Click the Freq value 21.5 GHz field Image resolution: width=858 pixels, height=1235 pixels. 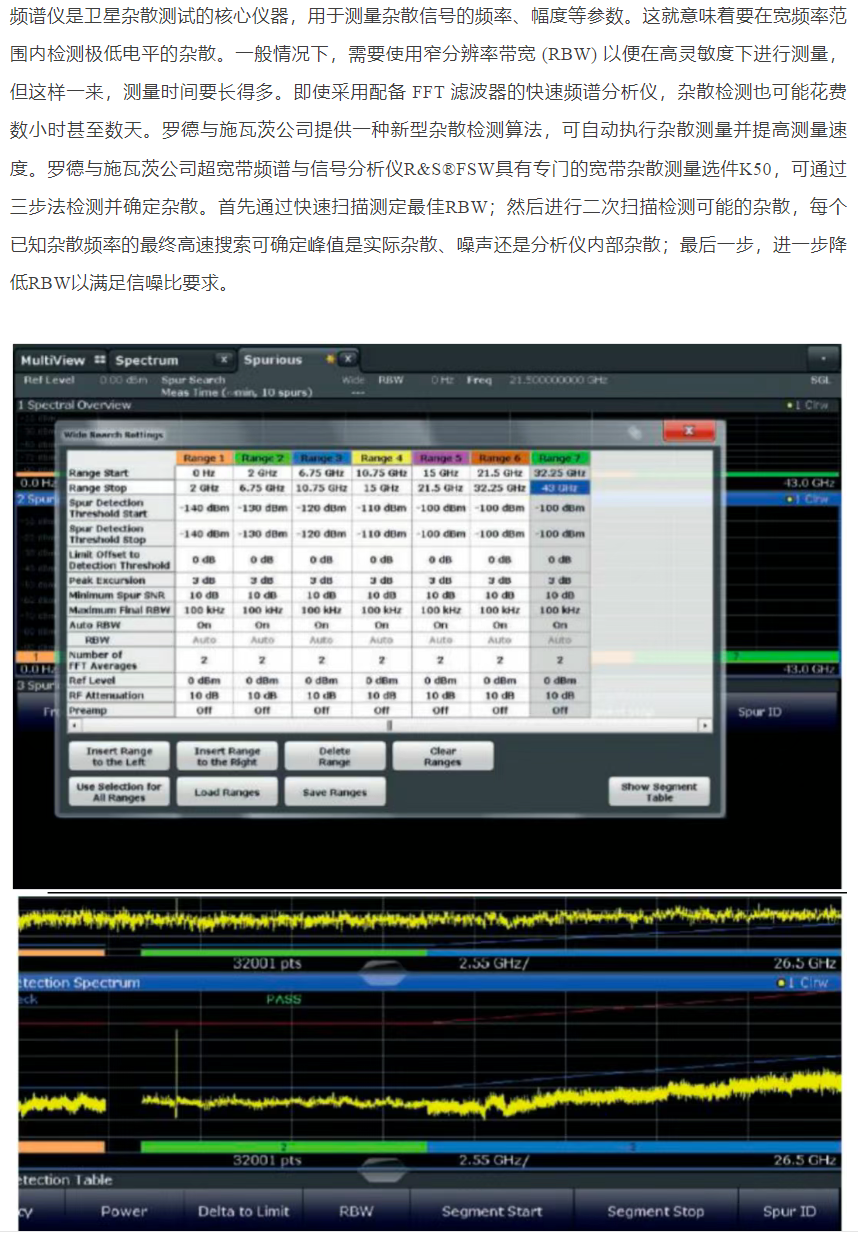tap(558, 380)
